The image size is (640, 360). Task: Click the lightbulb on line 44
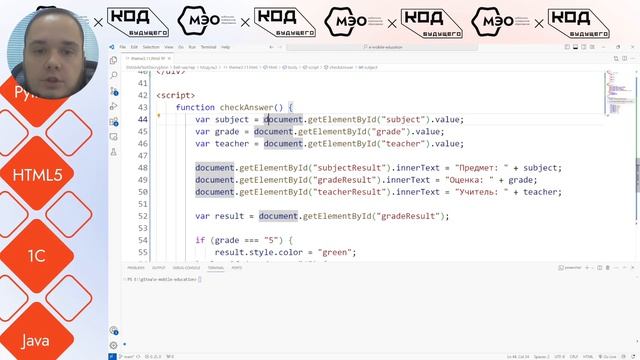159,116
